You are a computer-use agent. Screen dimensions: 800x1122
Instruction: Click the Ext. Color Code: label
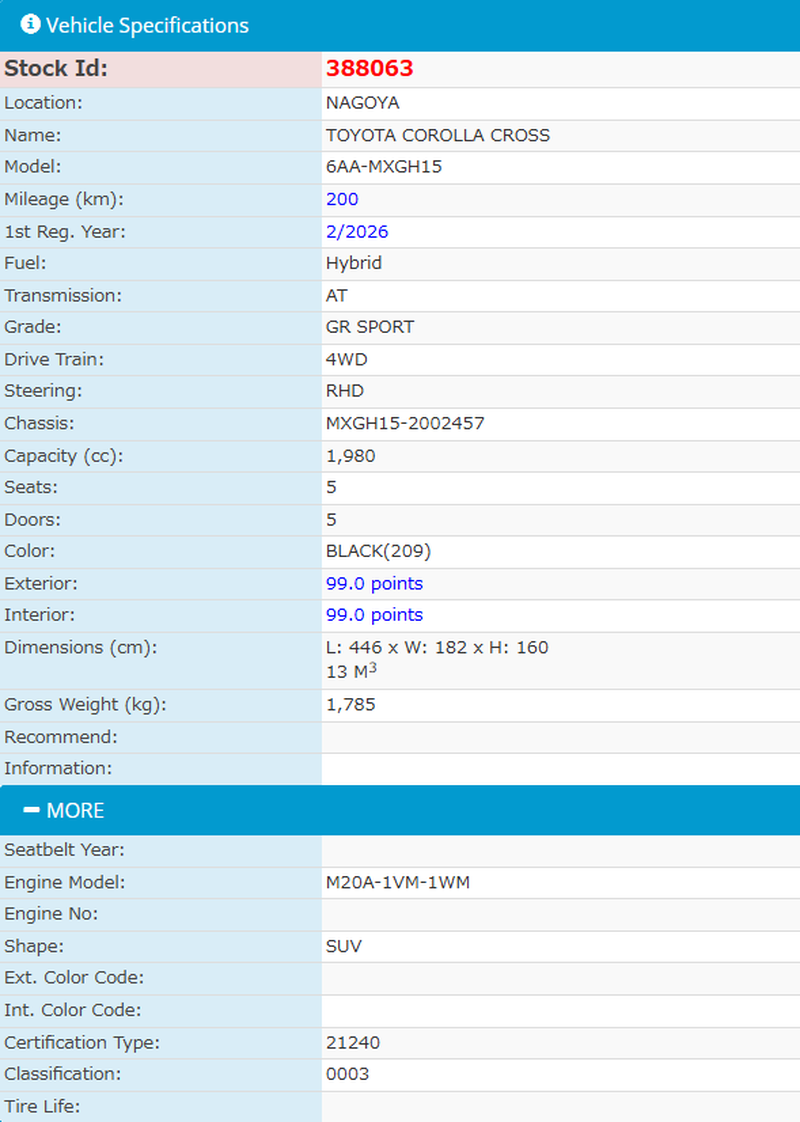click(x=74, y=977)
